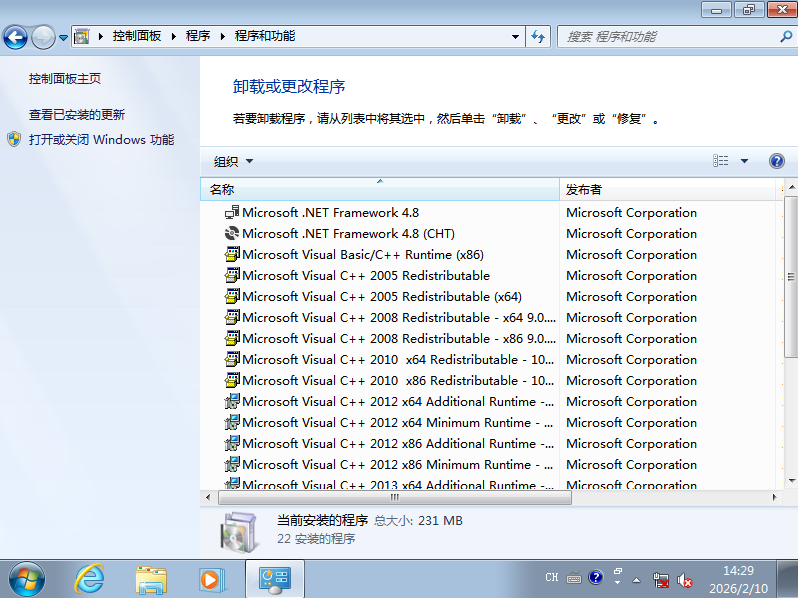Open 控制面板主页 link

tap(65, 78)
